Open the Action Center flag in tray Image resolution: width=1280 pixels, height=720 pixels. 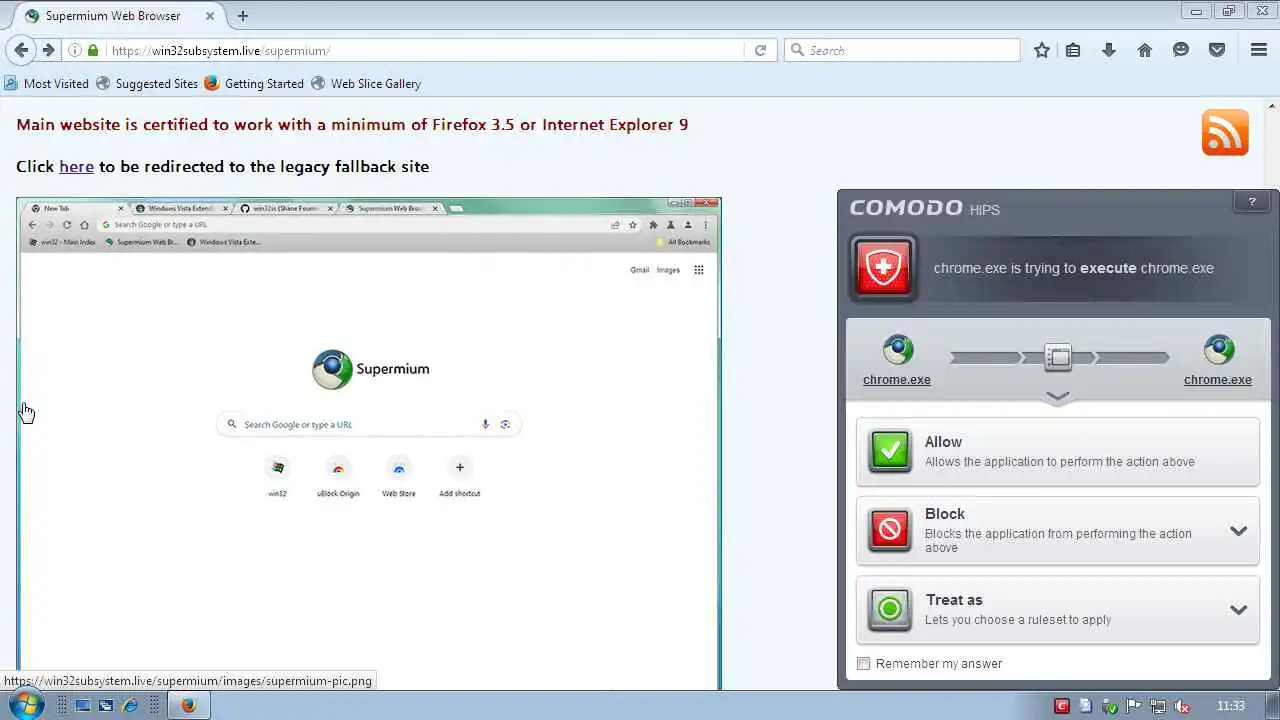1136,706
